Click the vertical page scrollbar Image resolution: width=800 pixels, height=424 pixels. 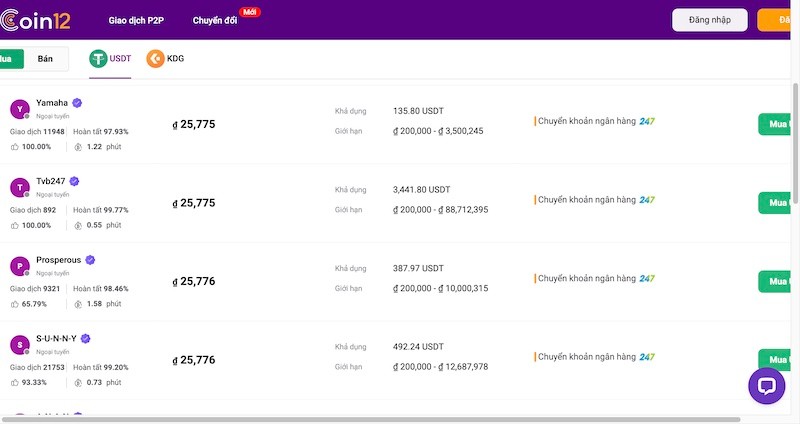tap(795, 143)
